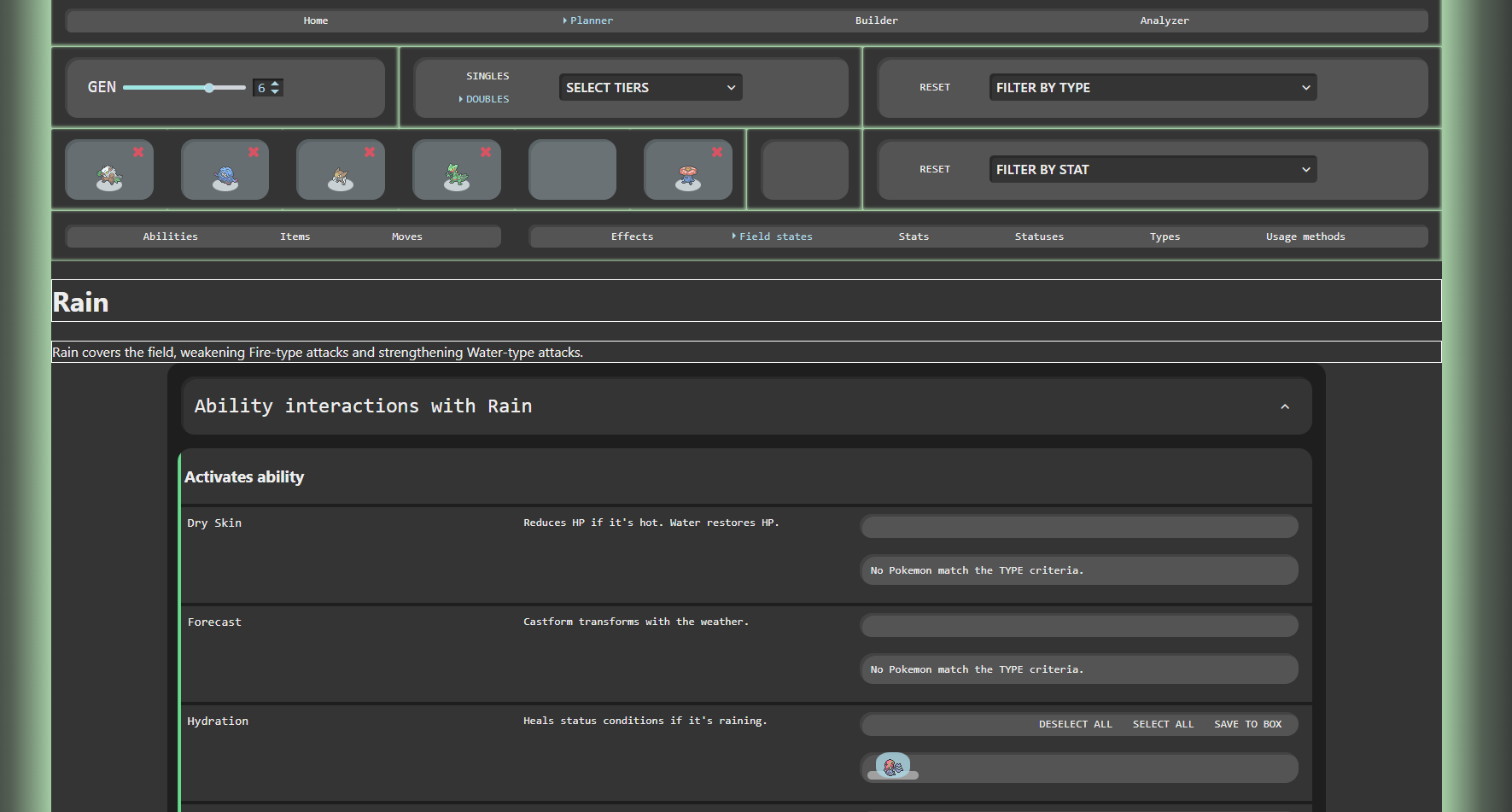Click Forecast 'No Pokemon match' message
The width and height of the screenshot is (1512, 812).
coord(977,669)
